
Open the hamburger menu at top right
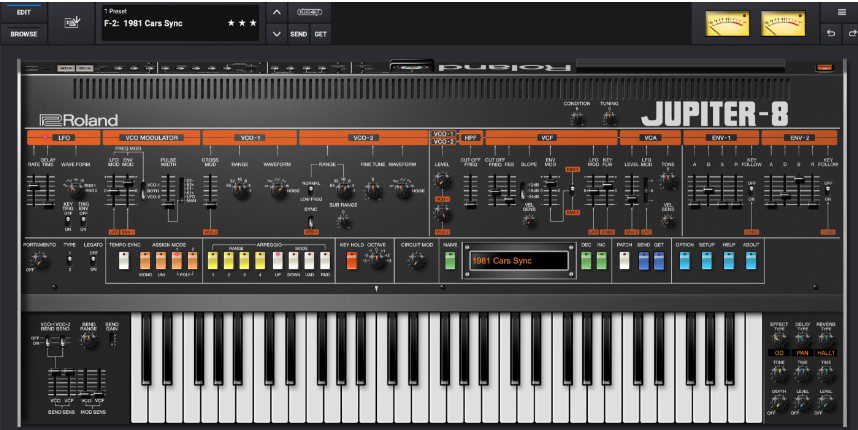(841, 12)
